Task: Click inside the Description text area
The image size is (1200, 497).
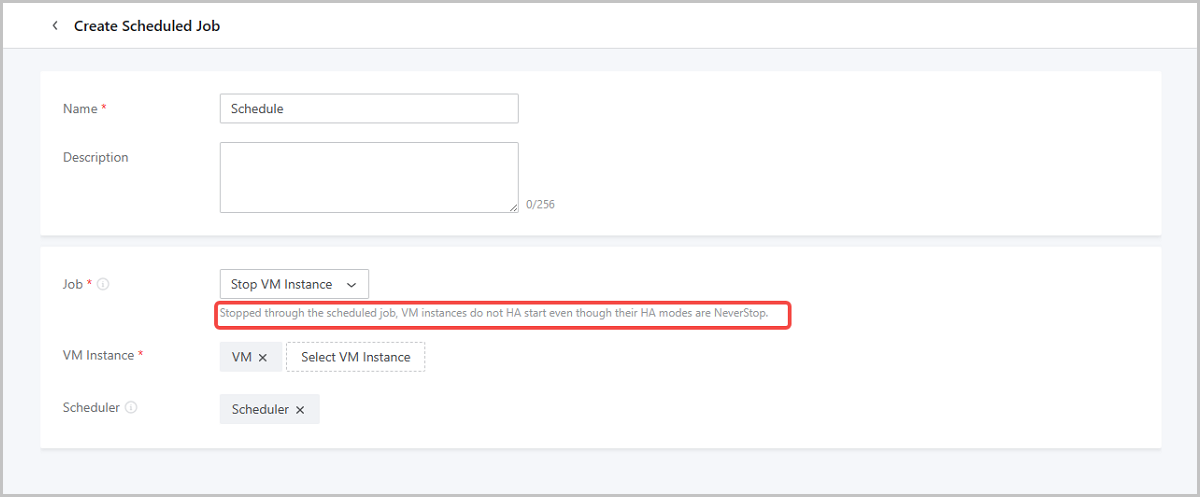Action: coord(368,177)
